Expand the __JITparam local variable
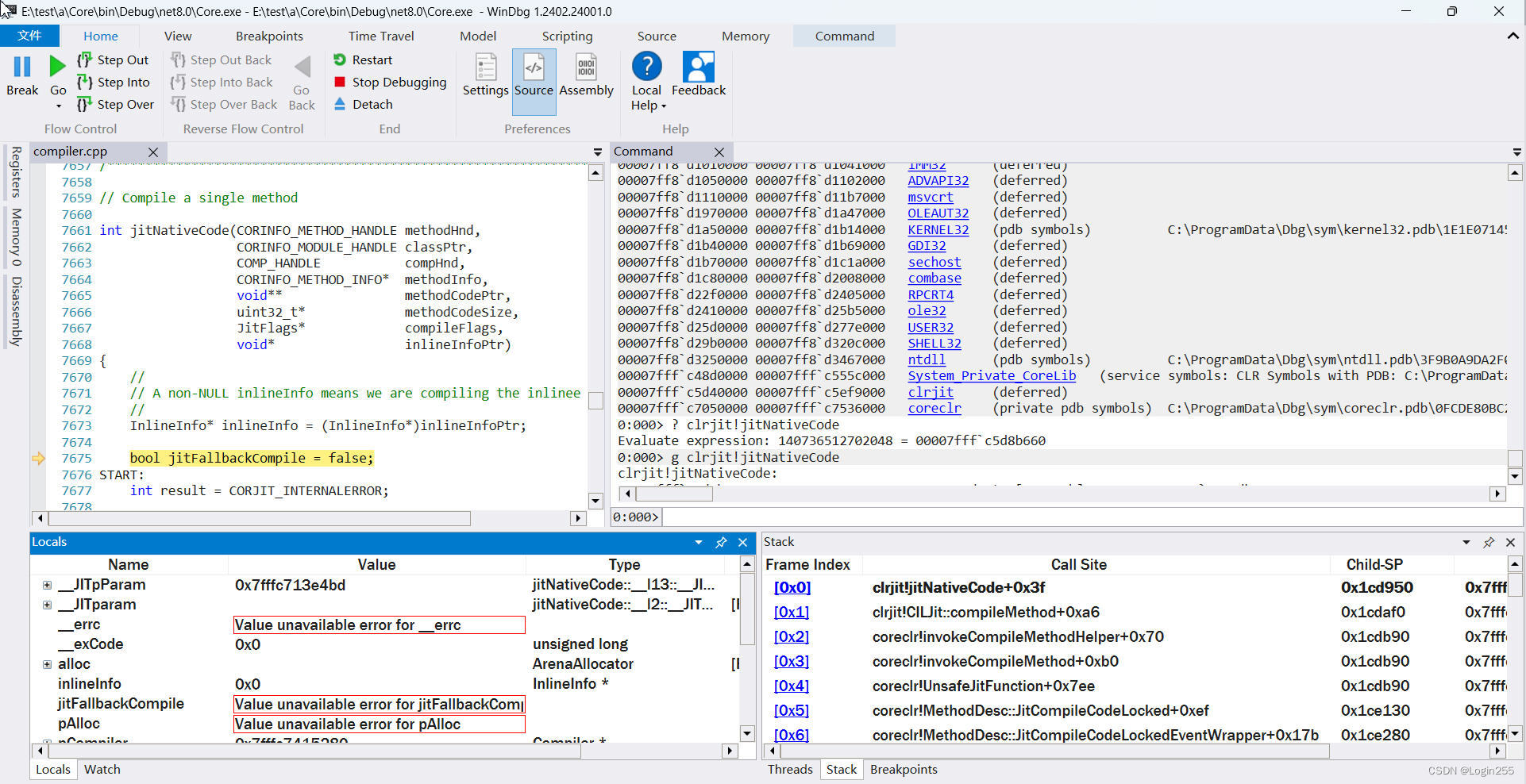1526x784 pixels. point(47,605)
